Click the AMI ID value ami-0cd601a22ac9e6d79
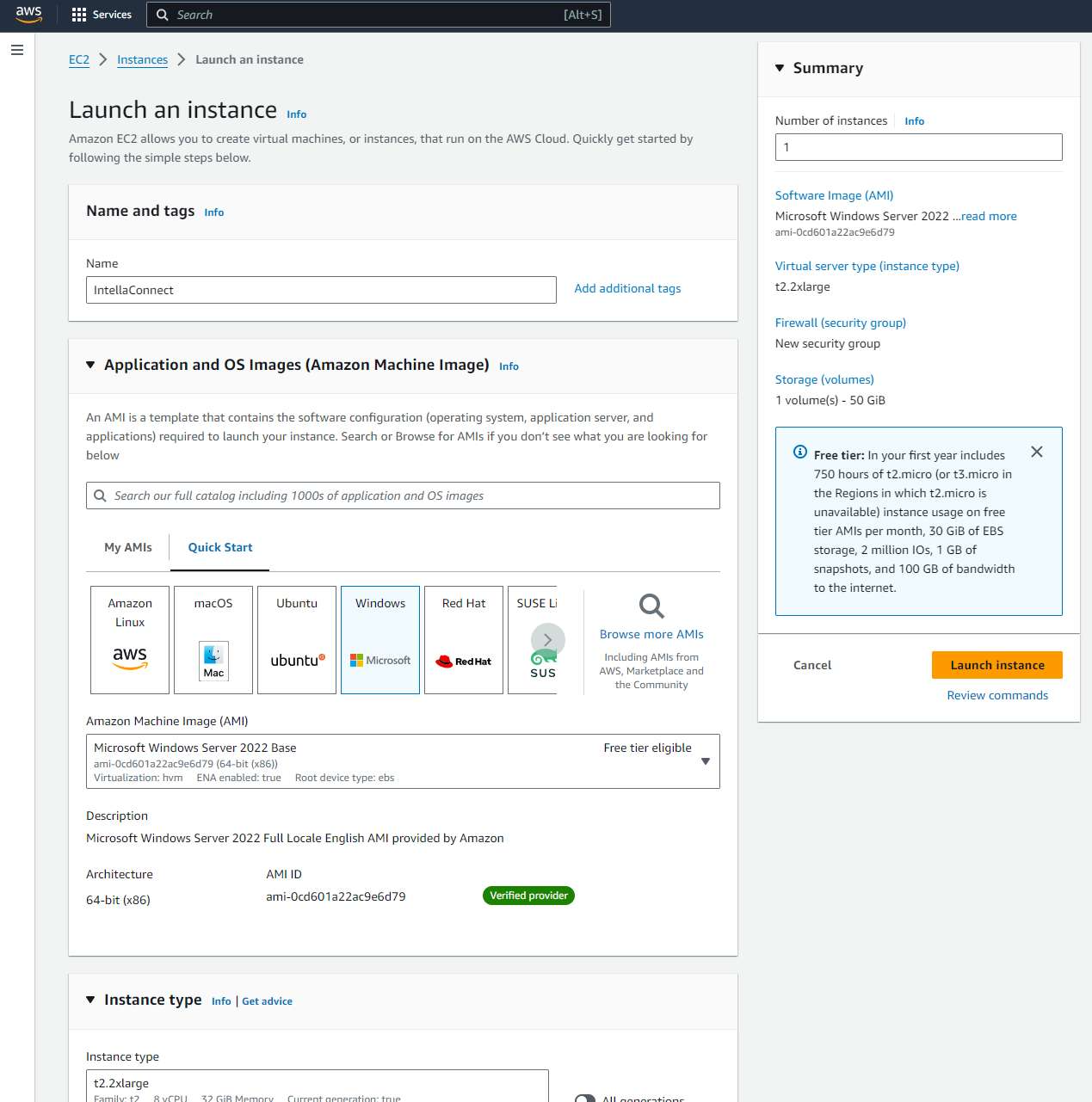 click(x=336, y=896)
